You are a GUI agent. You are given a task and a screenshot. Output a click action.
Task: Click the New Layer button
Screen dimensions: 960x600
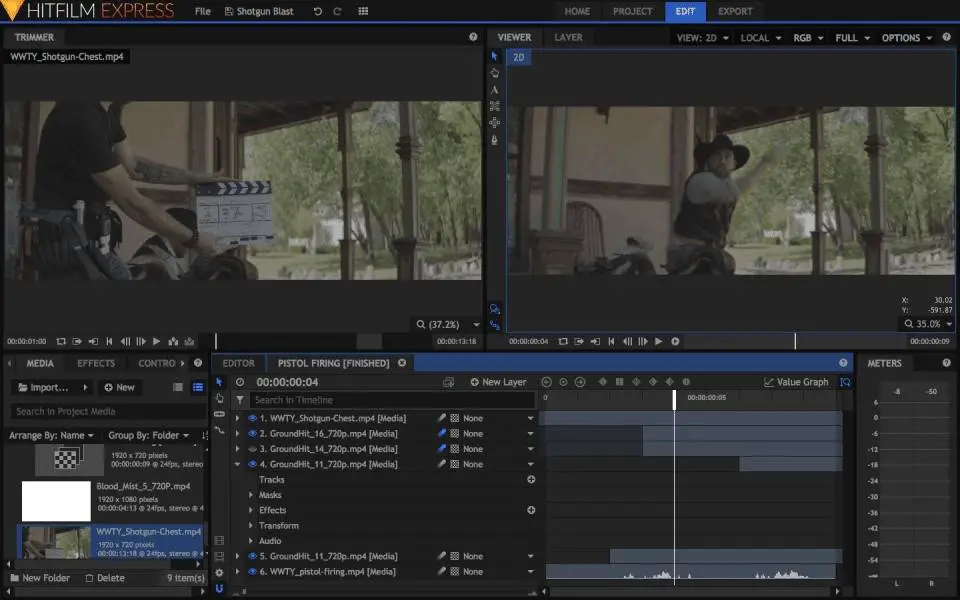point(498,382)
